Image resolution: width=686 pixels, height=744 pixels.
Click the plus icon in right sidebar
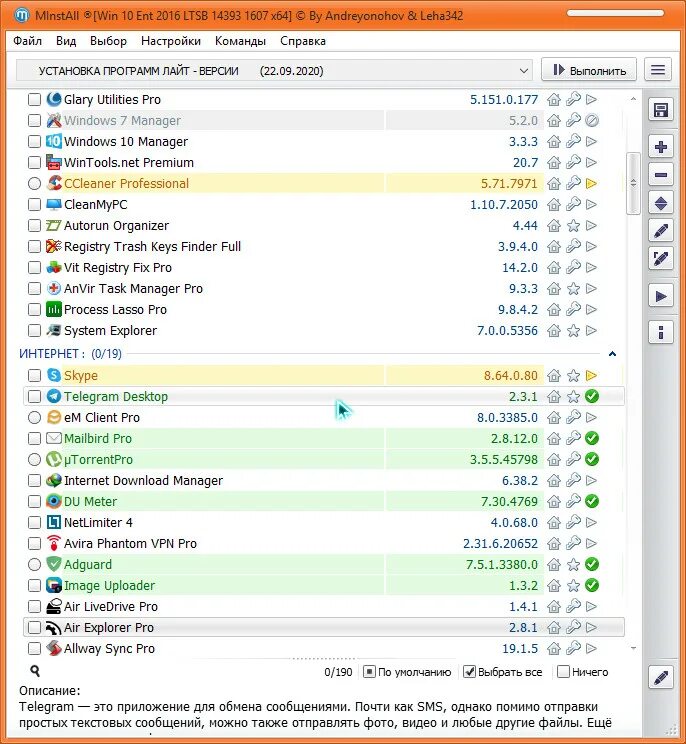pyautogui.click(x=661, y=147)
